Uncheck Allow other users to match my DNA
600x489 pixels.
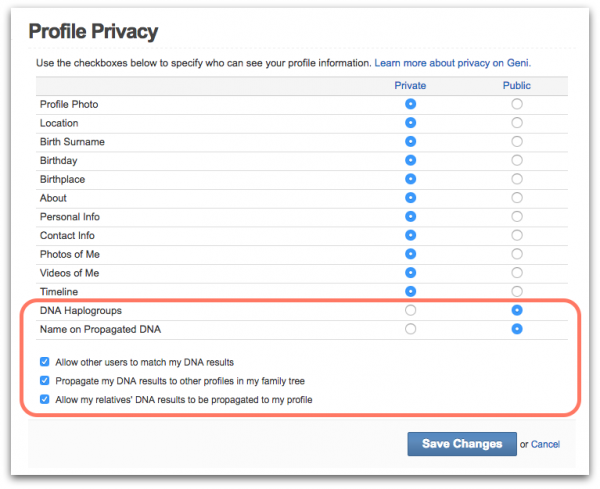pyautogui.click(x=44, y=362)
